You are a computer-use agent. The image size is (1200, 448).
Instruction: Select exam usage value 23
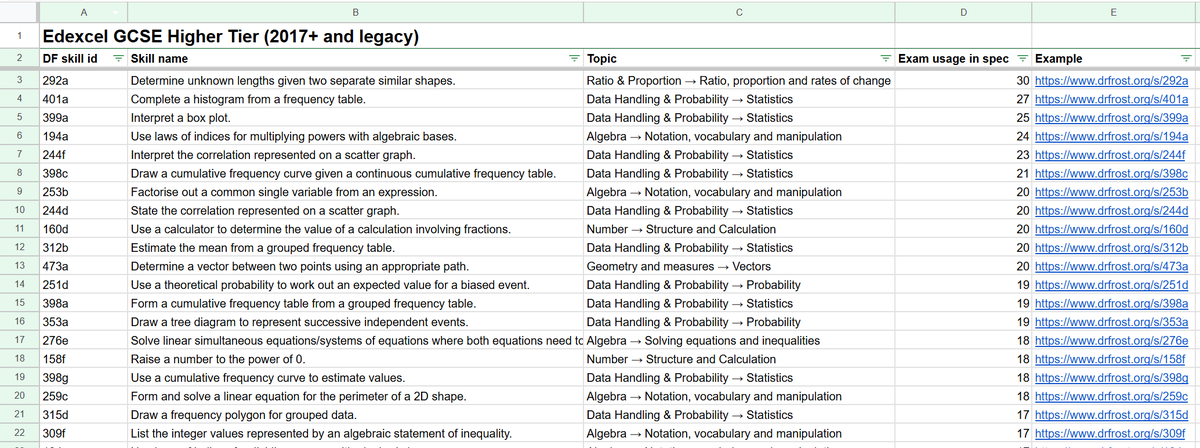tap(962, 155)
